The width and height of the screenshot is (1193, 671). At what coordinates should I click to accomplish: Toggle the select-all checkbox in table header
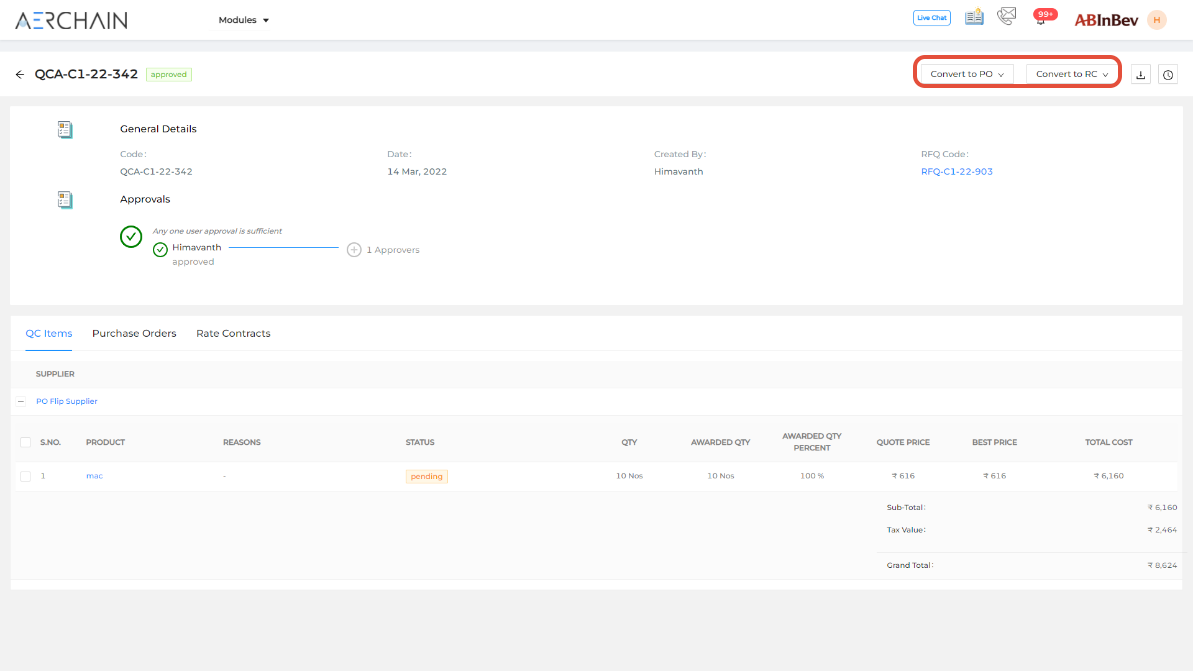point(26,442)
